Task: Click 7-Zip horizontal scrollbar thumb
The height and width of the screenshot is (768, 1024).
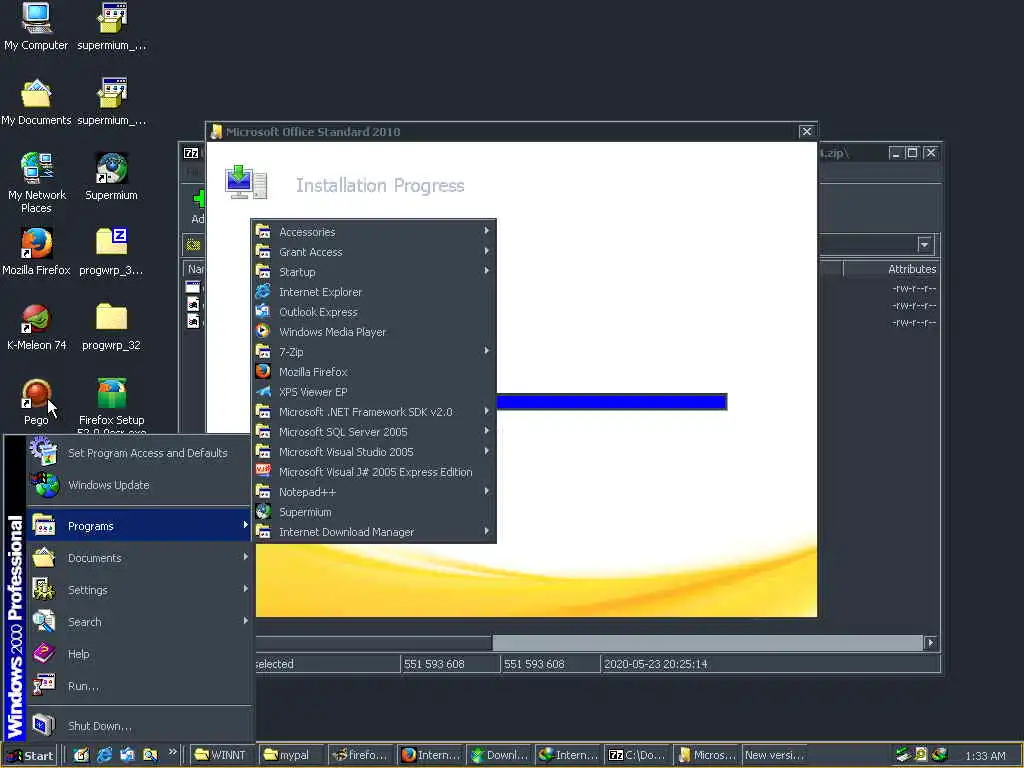Action: (707, 643)
